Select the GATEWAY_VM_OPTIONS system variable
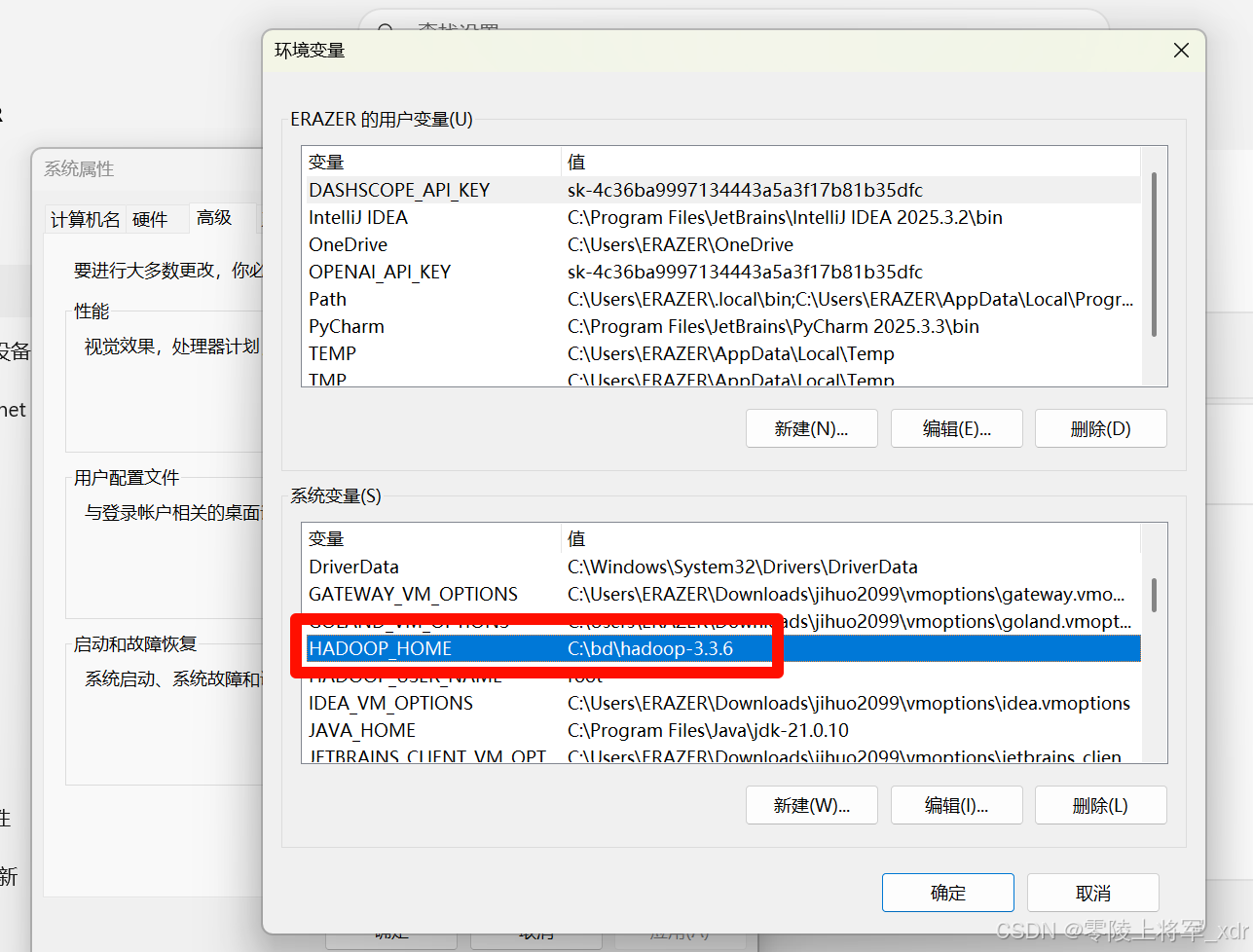The width and height of the screenshot is (1253, 952). (x=721, y=594)
